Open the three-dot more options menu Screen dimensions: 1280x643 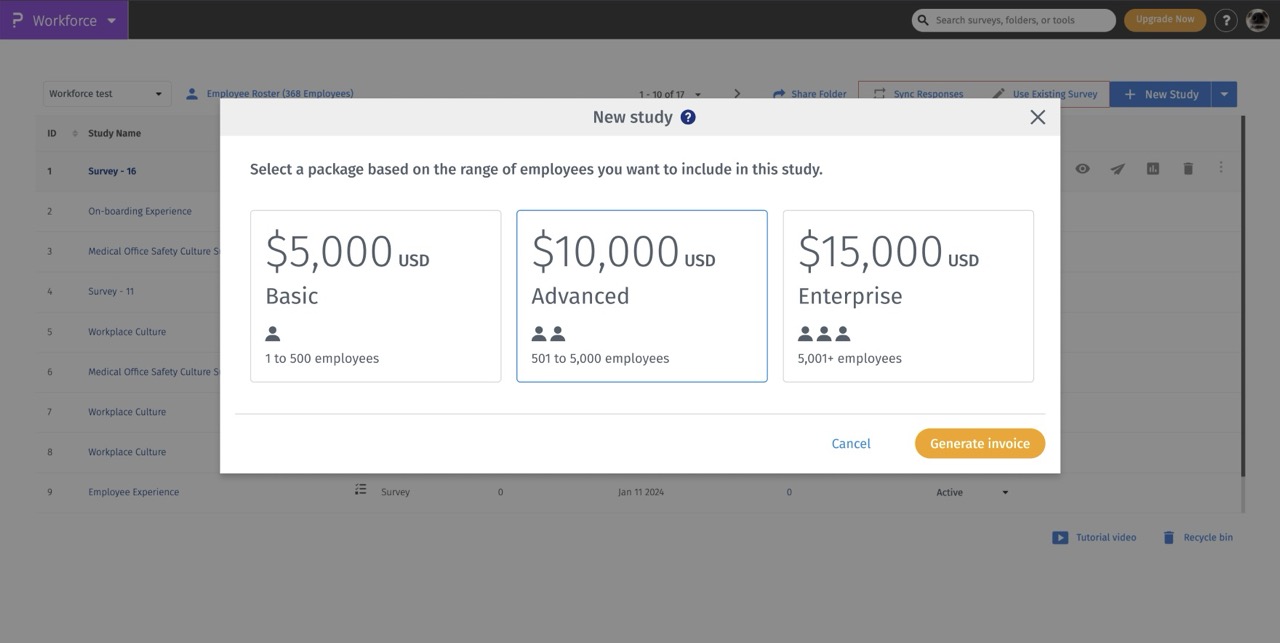point(1221,168)
